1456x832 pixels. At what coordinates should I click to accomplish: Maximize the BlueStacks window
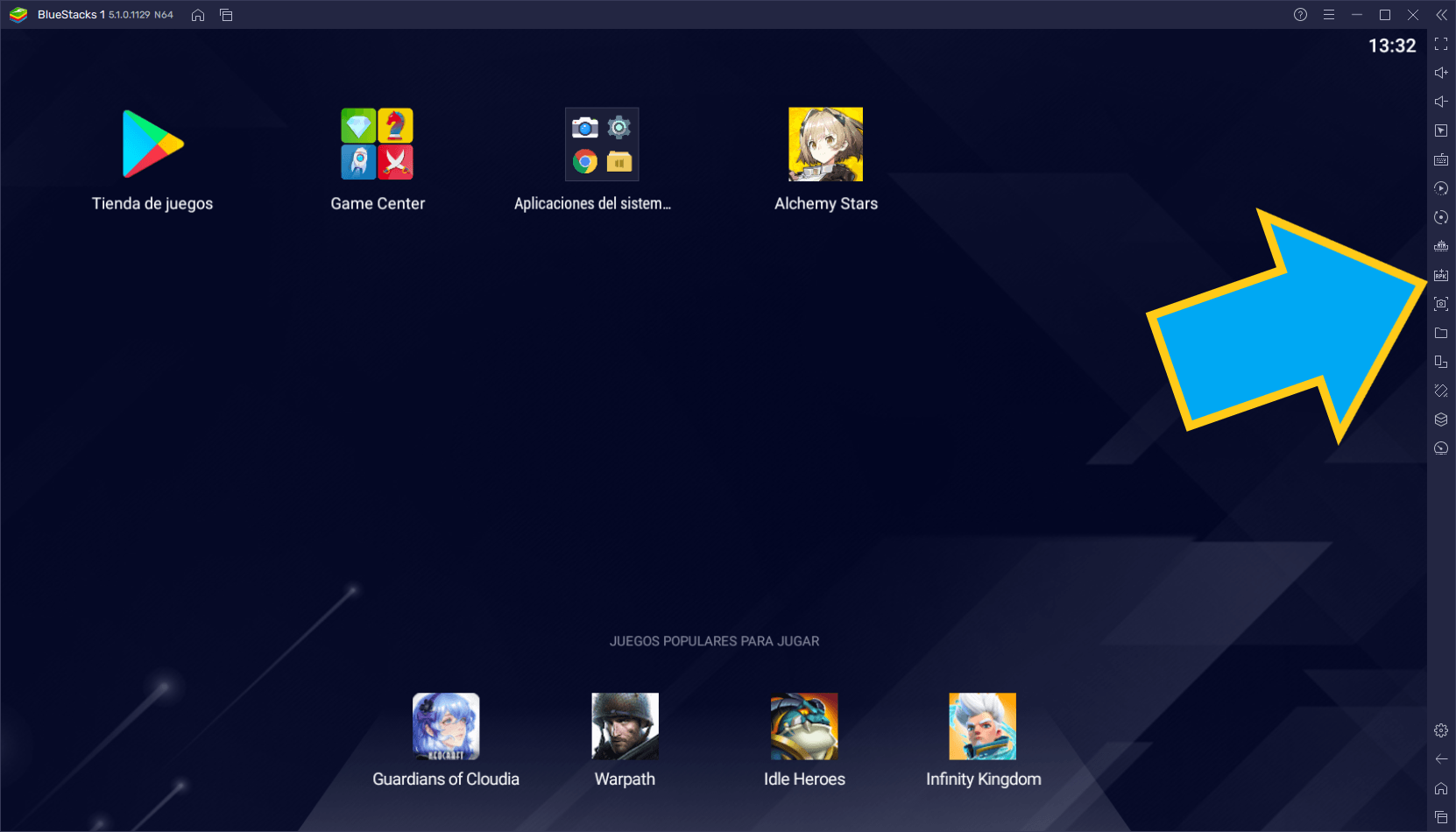[1385, 15]
